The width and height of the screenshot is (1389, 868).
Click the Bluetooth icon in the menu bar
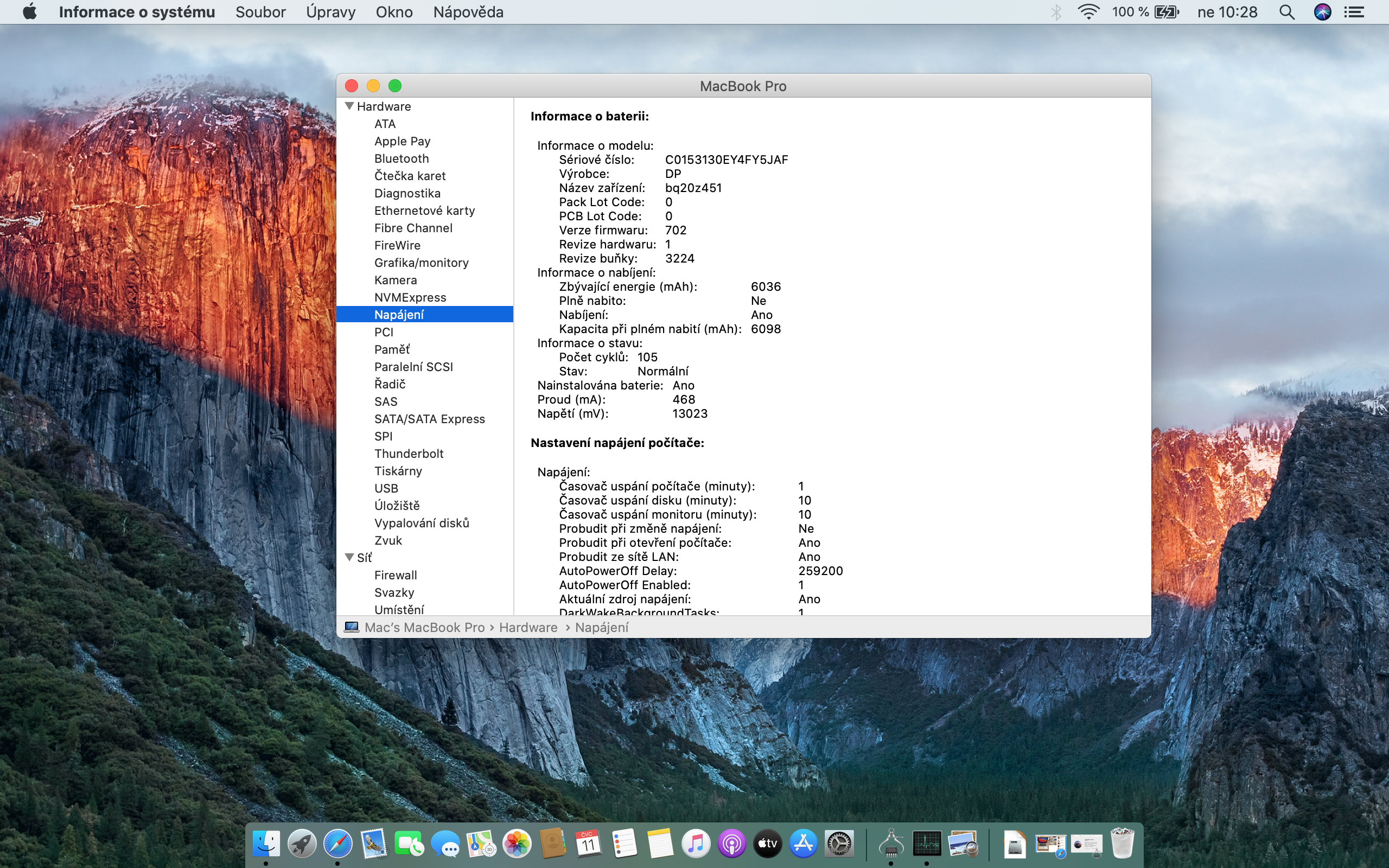click(x=1056, y=12)
